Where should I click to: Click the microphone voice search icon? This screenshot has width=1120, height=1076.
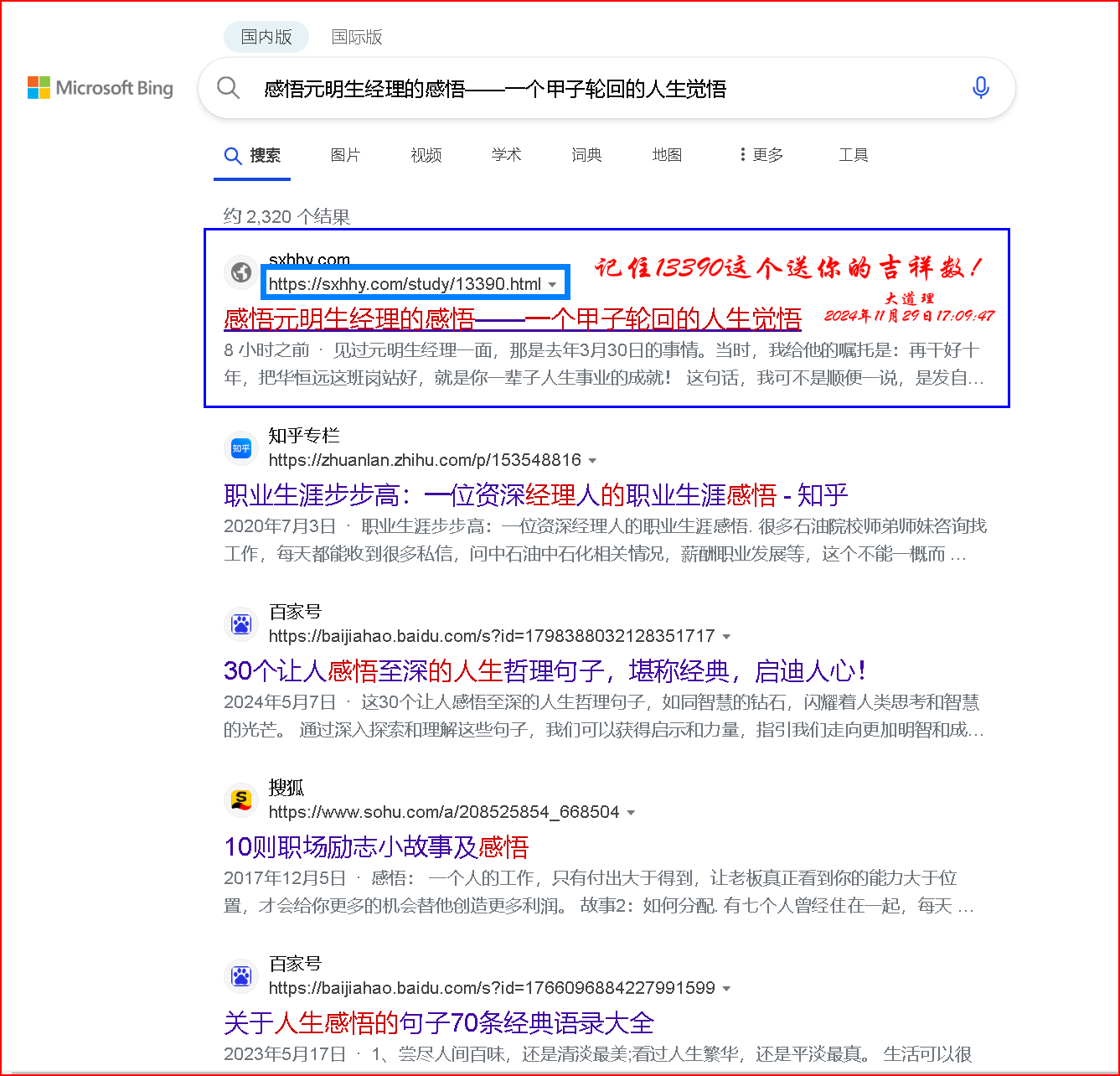(980, 88)
